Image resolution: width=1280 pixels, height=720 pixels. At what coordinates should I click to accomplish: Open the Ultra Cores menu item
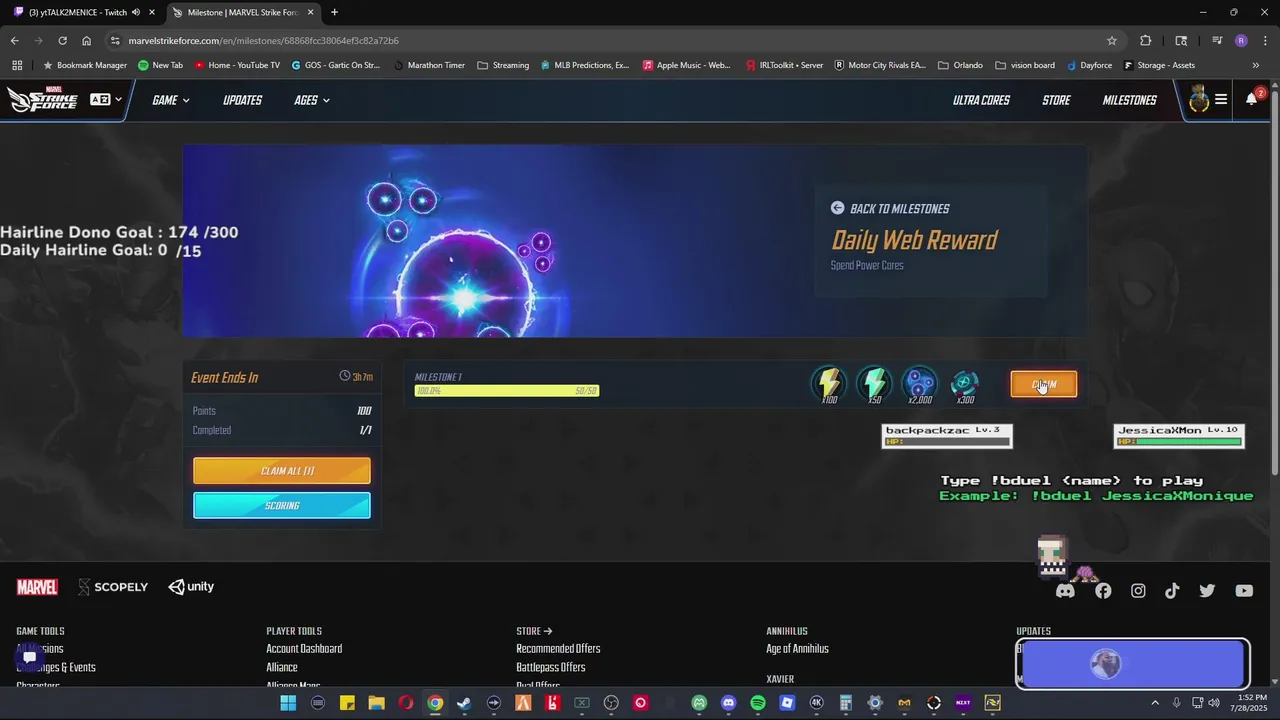tap(981, 100)
